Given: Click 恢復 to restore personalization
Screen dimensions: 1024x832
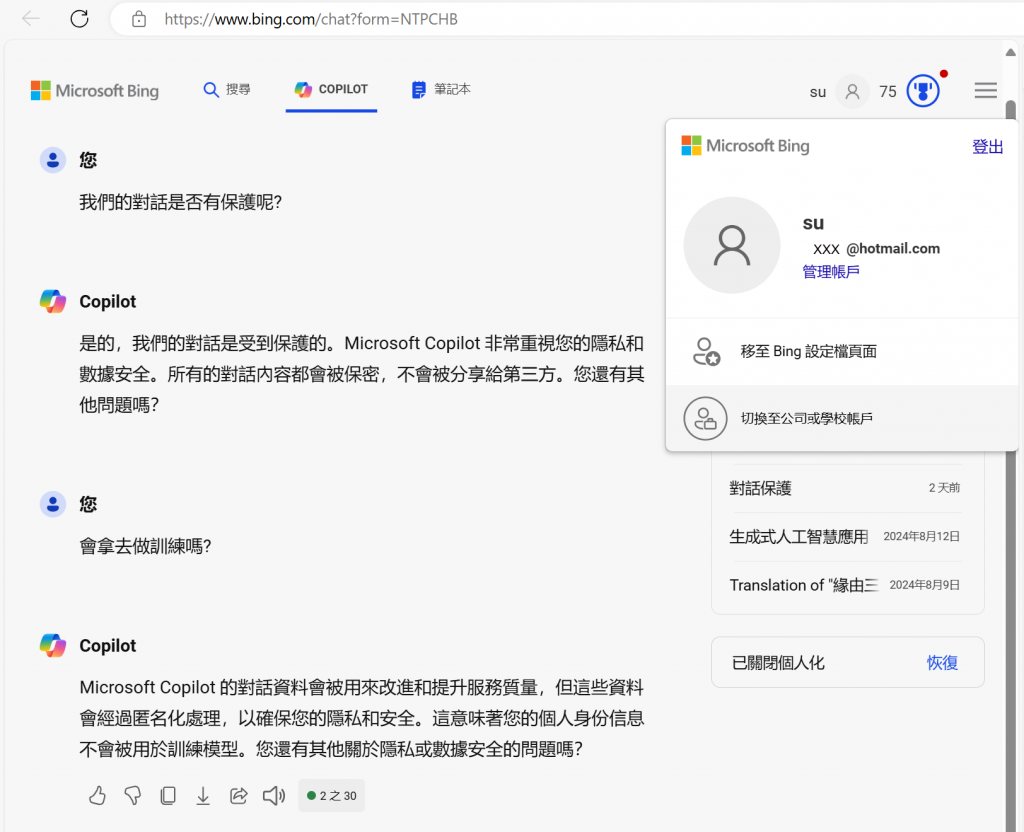Looking at the screenshot, I should point(942,663).
